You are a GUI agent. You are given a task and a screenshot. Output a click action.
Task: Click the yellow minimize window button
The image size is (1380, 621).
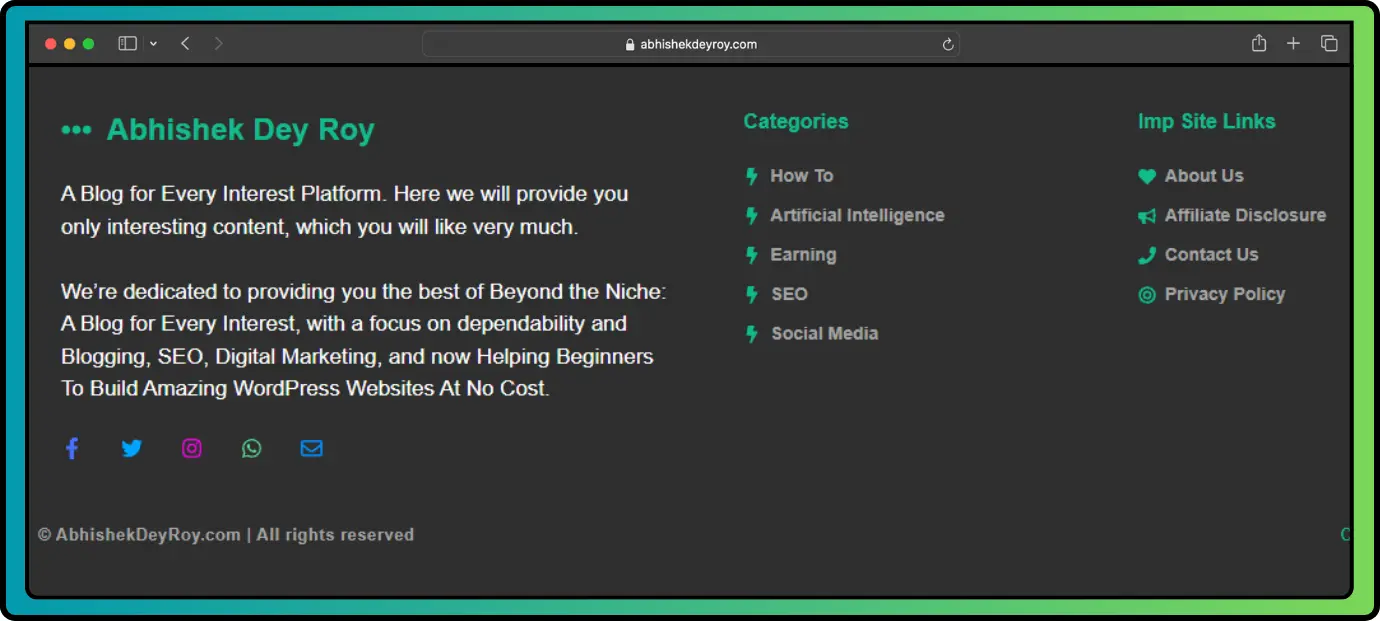70,44
